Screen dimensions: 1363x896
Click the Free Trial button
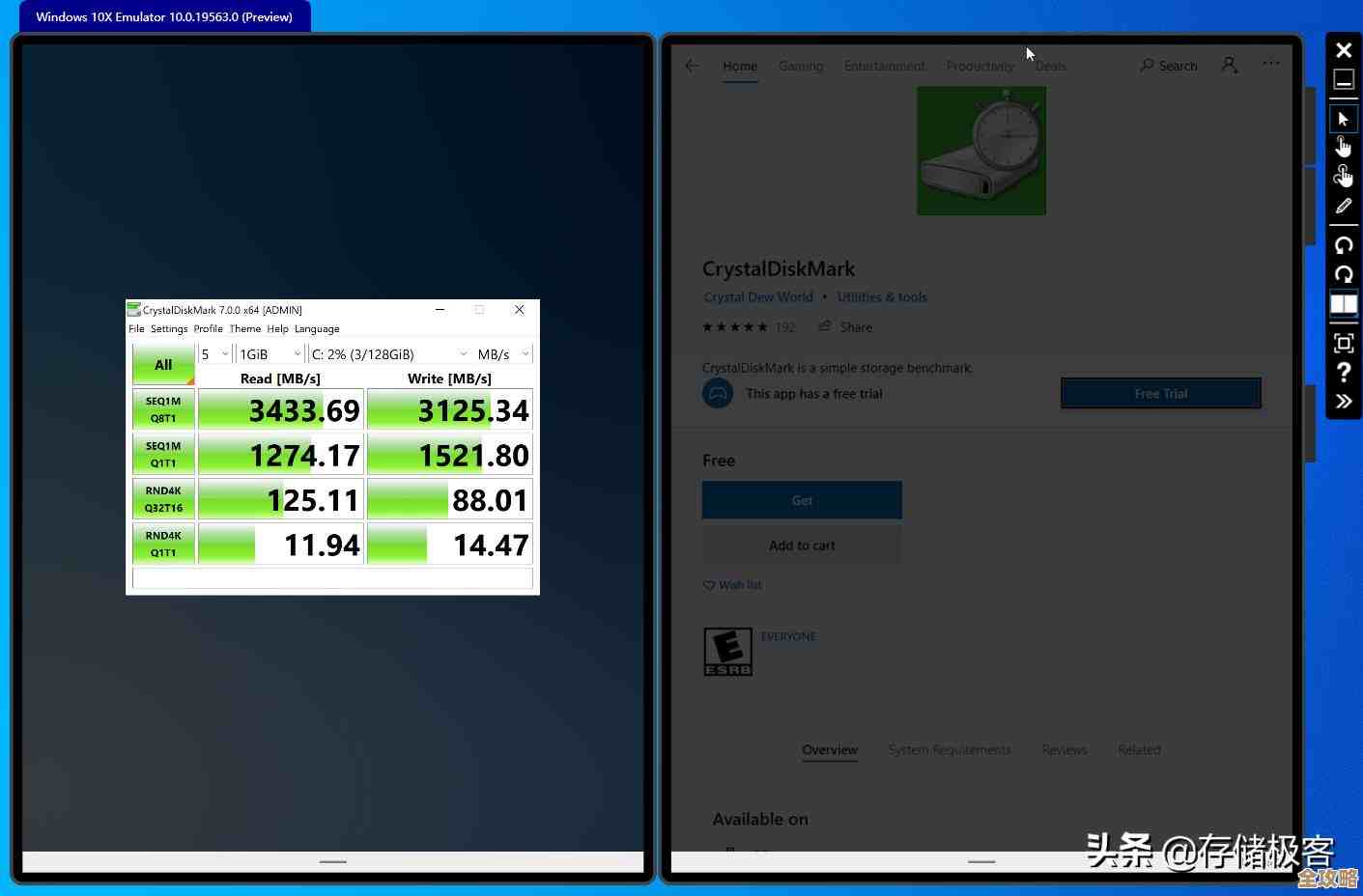pyautogui.click(x=1160, y=394)
